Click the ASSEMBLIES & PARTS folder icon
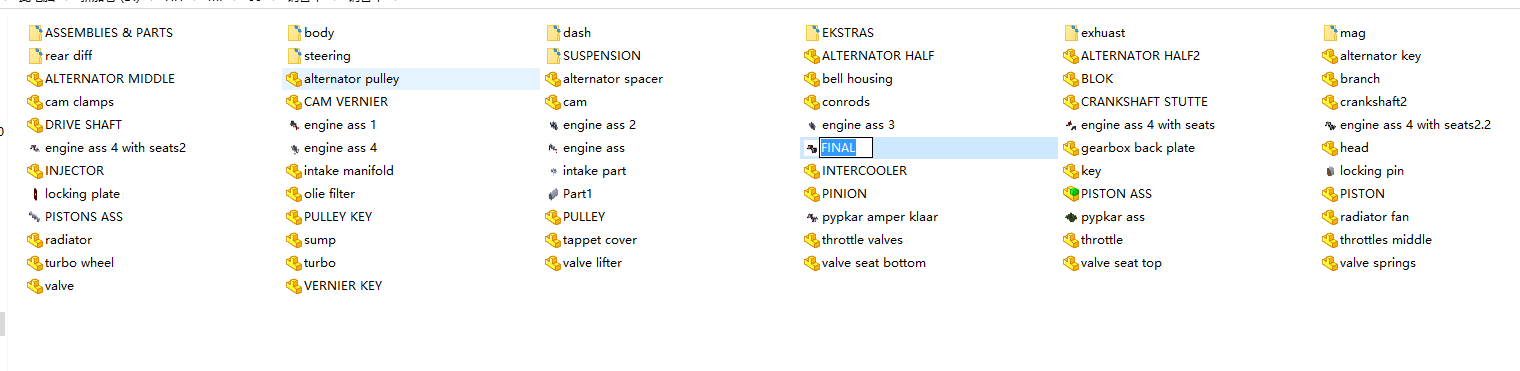1520x371 pixels. pyautogui.click(x=35, y=33)
